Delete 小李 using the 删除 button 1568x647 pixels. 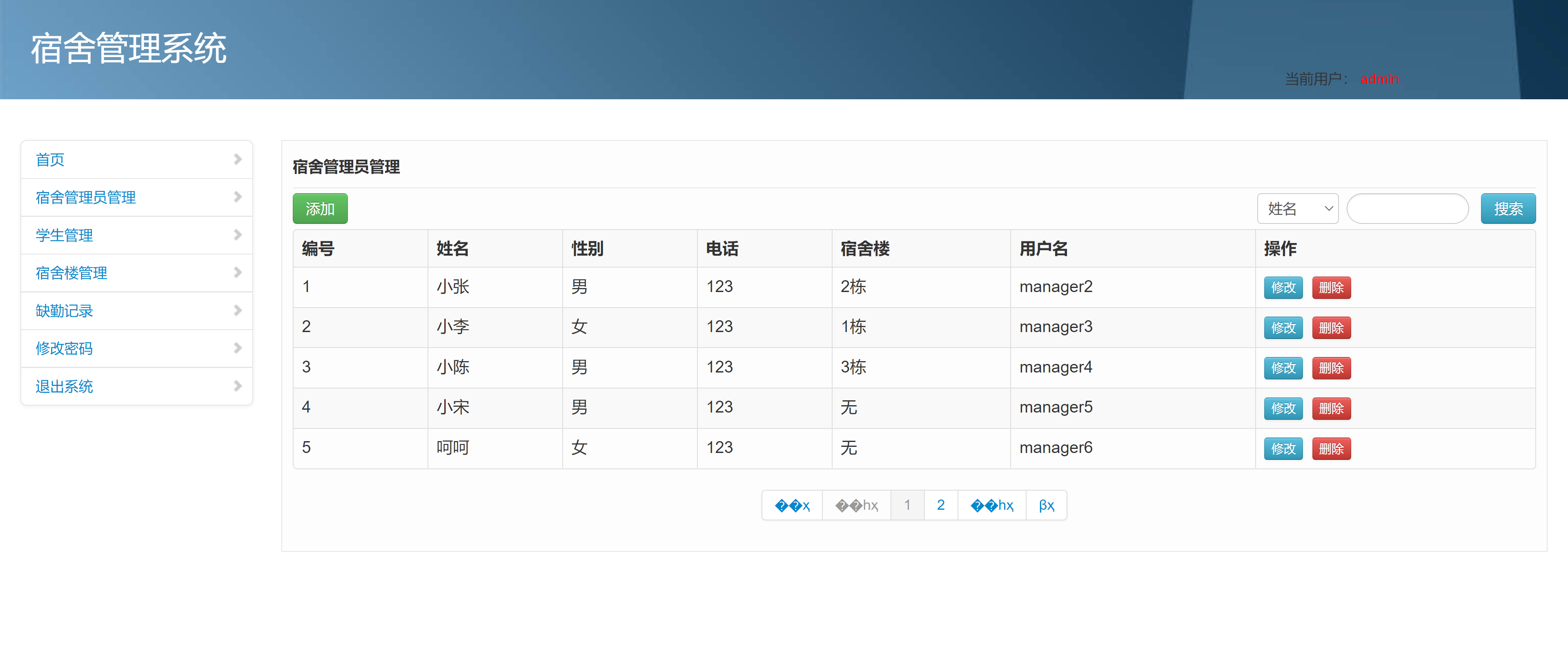1332,328
